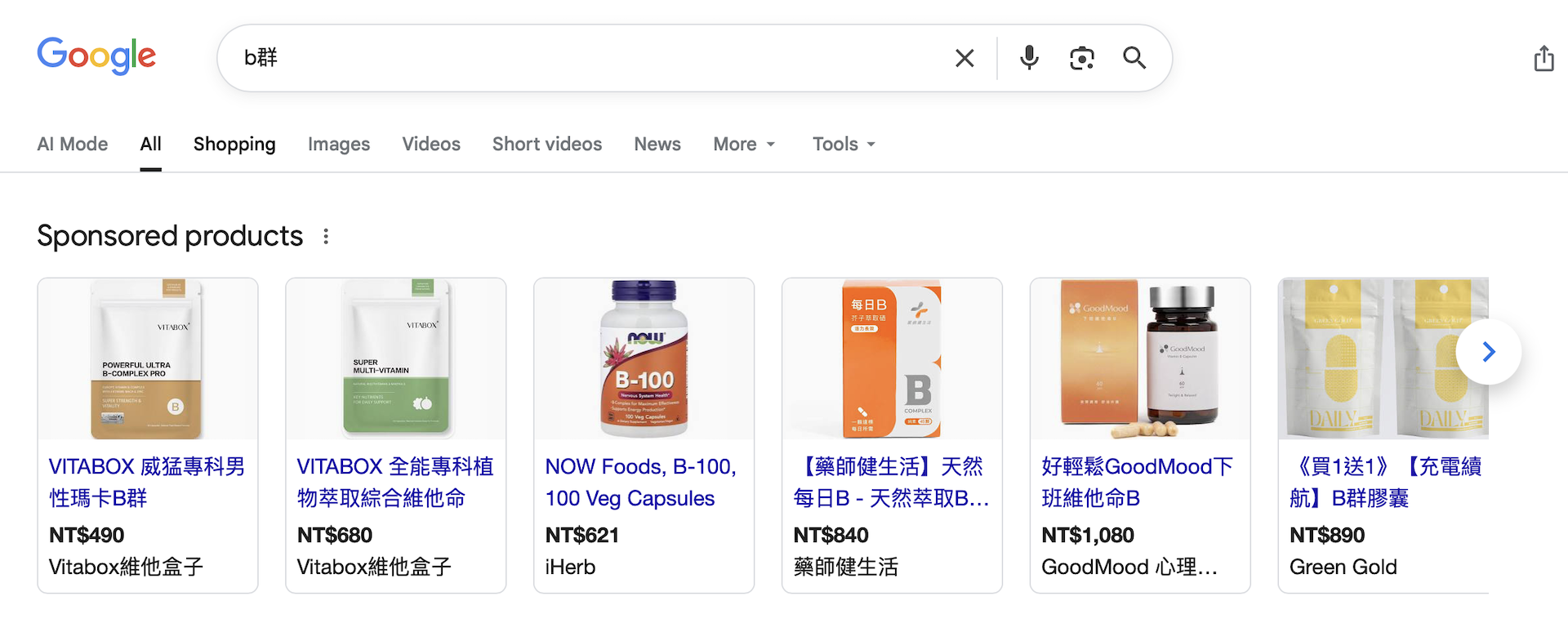Click the search magnifier icon
This screenshot has height=623, width=1568.
click(1134, 57)
